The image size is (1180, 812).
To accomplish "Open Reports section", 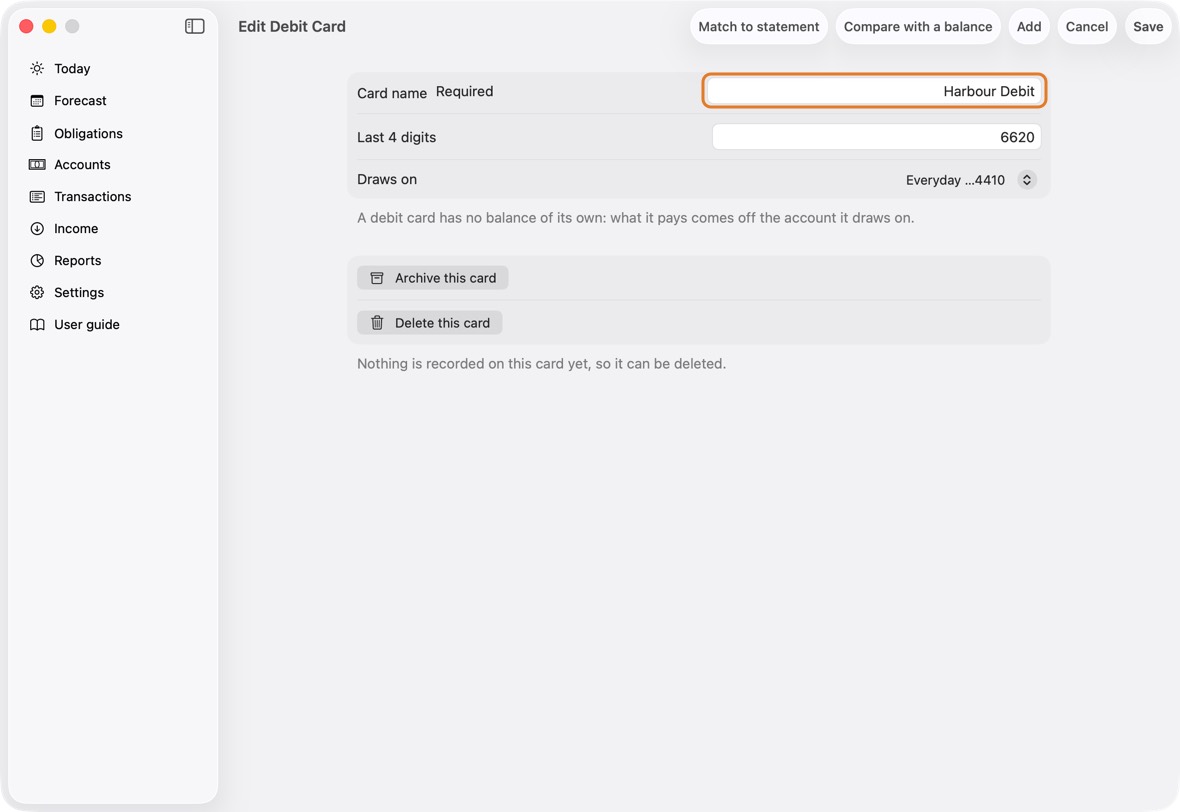I will click(78, 260).
